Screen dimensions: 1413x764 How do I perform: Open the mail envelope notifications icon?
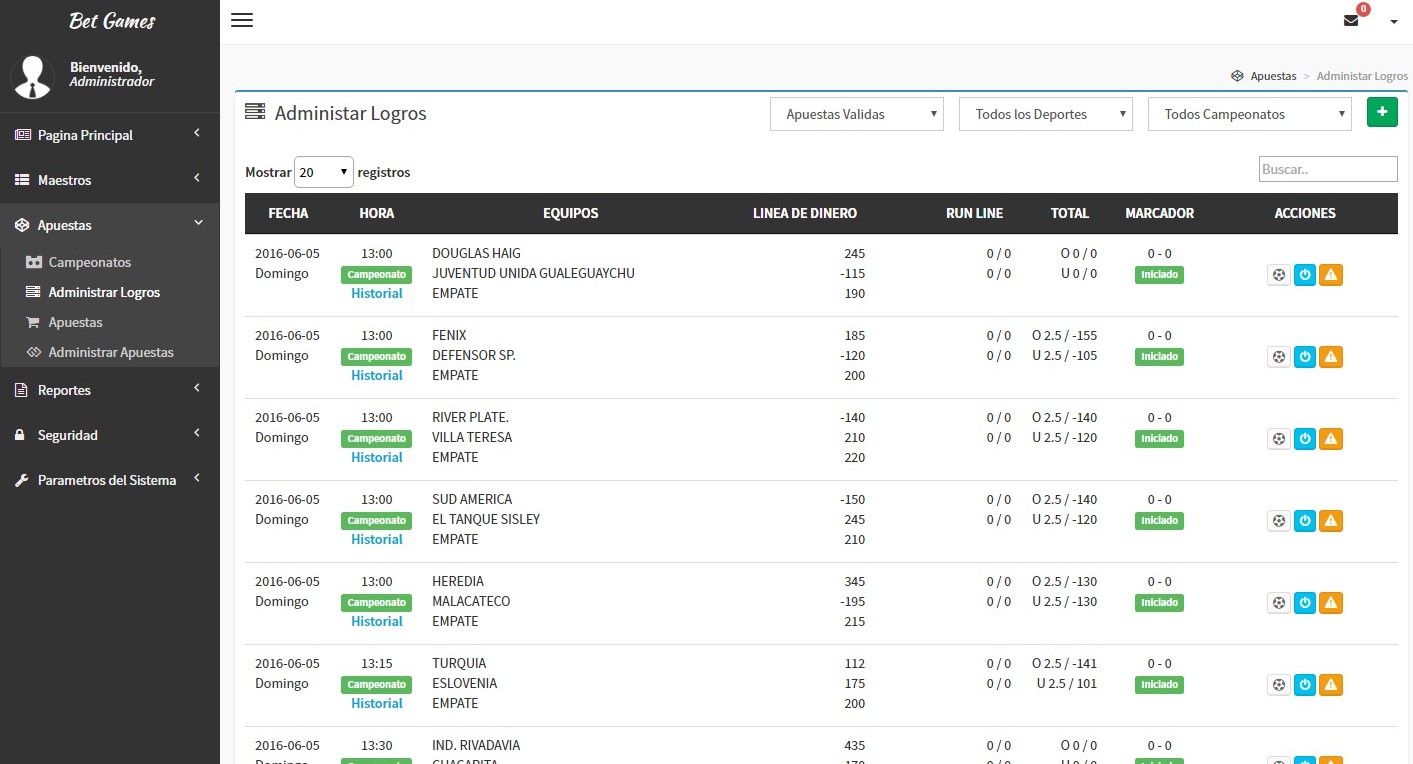click(x=1351, y=21)
